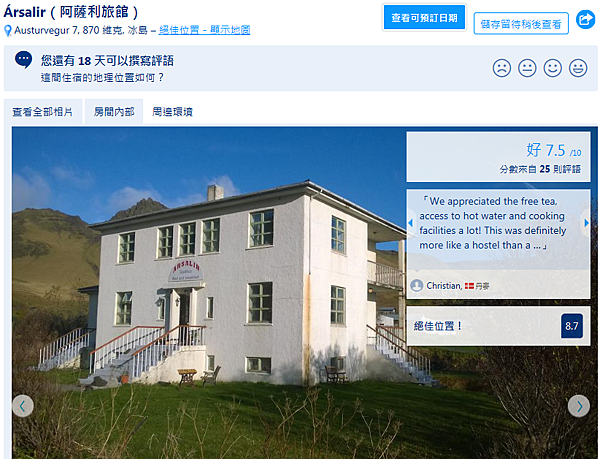Show previous review with left triangle

[411, 223]
